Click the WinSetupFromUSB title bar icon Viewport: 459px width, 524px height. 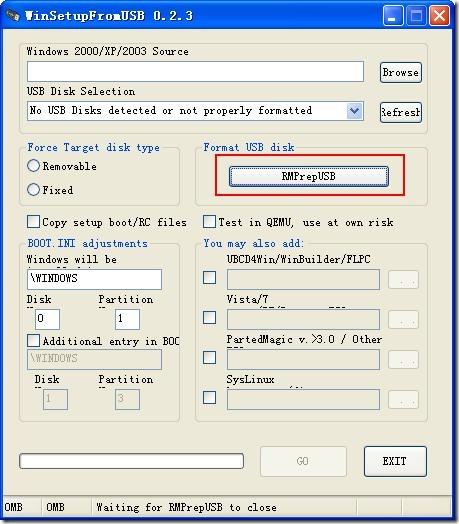(13, 15)
